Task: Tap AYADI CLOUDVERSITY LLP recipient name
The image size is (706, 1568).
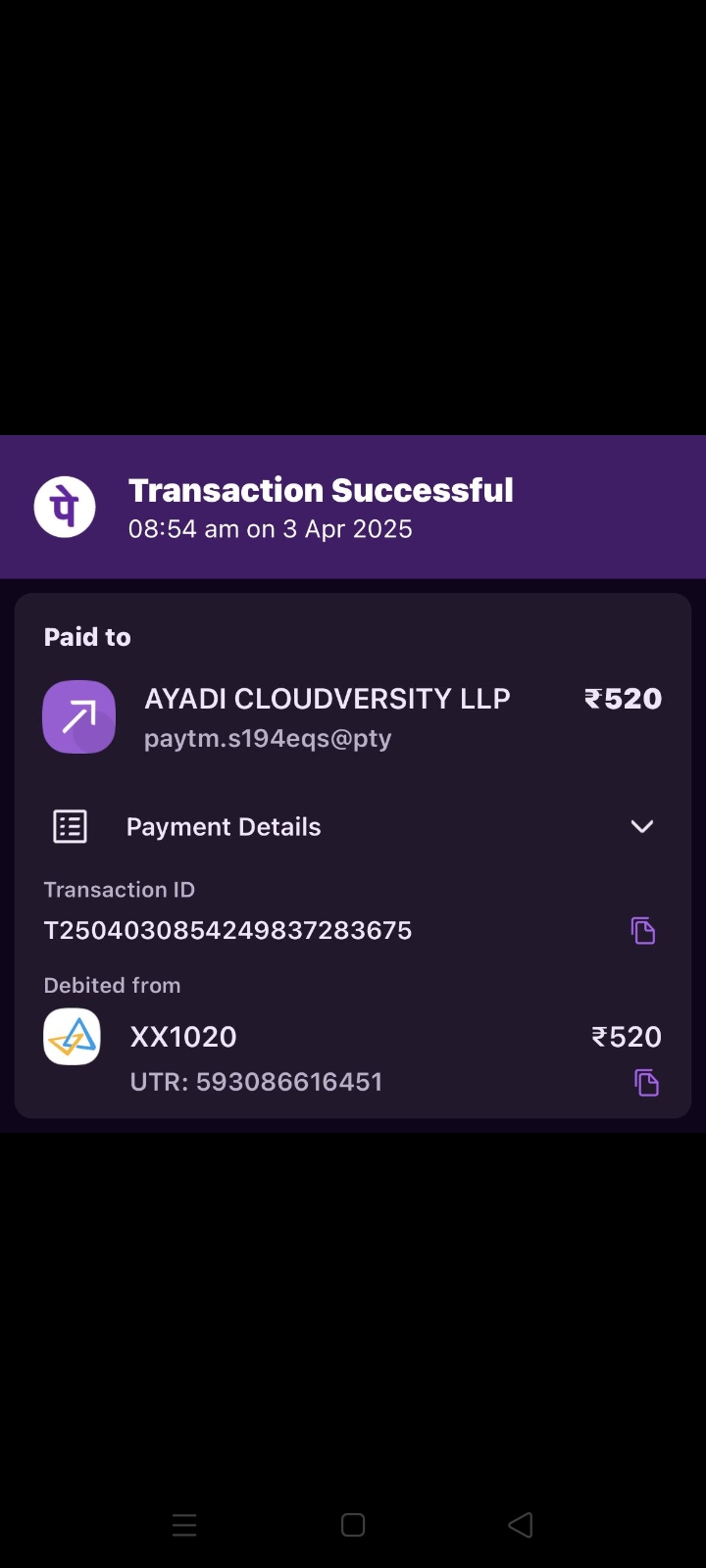Action: 328,699
